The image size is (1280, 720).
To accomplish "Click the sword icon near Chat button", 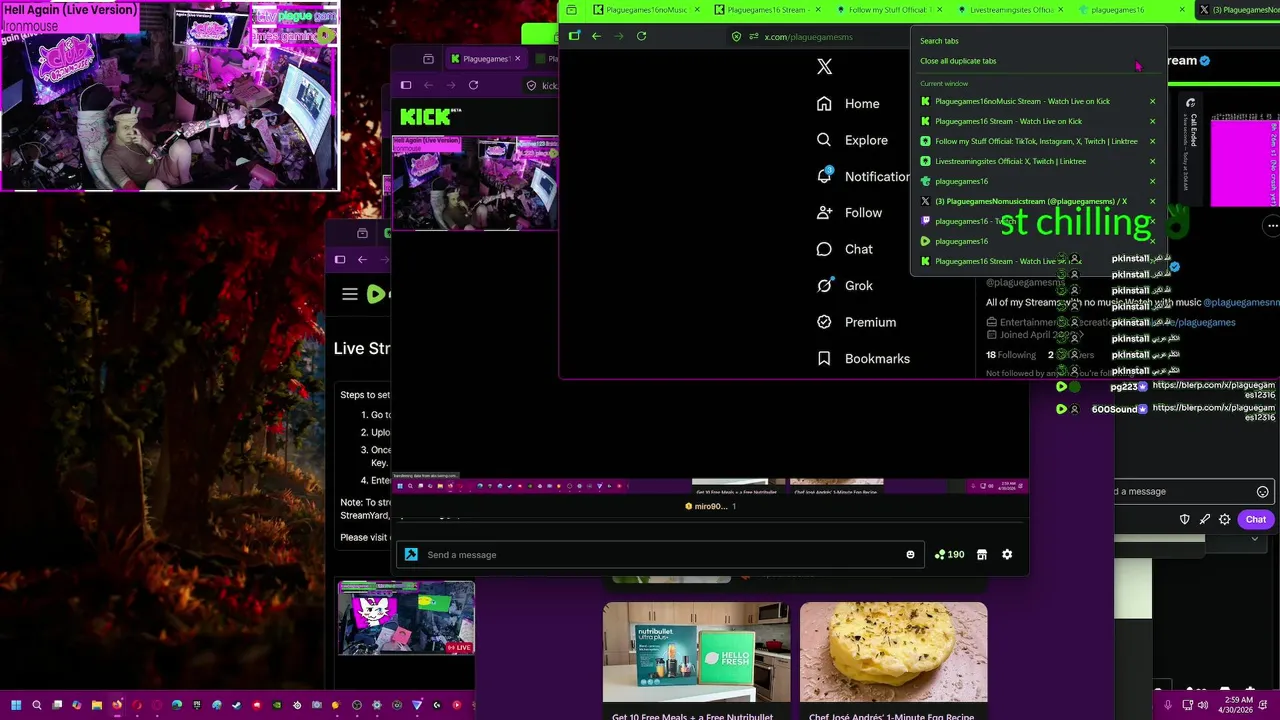I will [1205, 520].
